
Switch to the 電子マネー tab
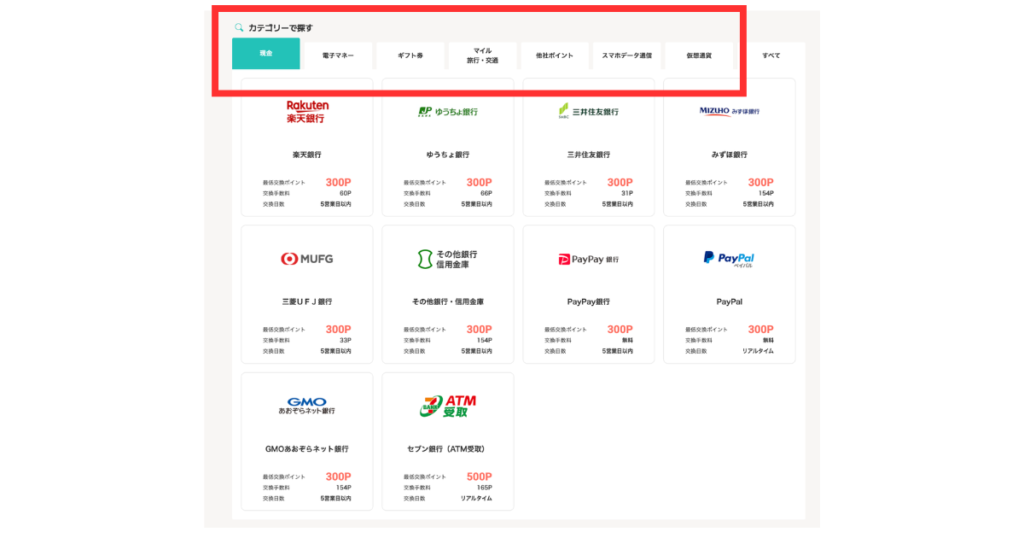[338, 55]
